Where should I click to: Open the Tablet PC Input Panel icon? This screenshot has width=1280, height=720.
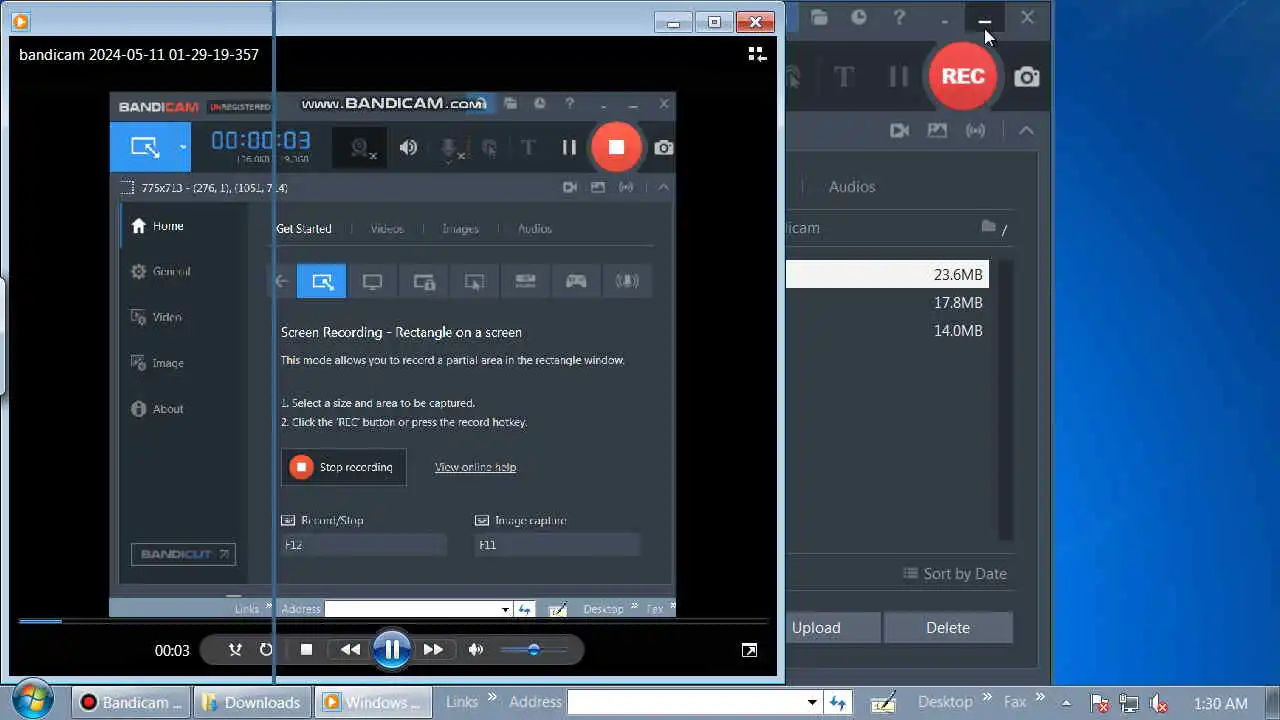tap(883, 702)
